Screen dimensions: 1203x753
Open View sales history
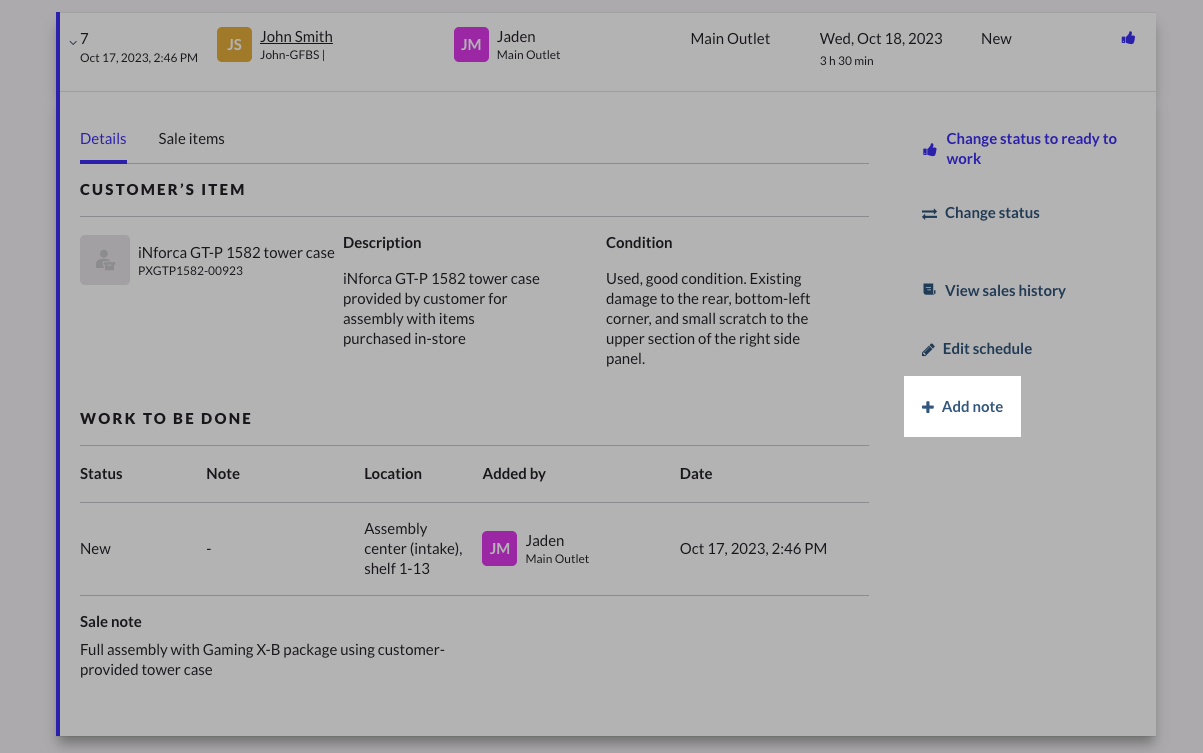tap(1004, 291)
